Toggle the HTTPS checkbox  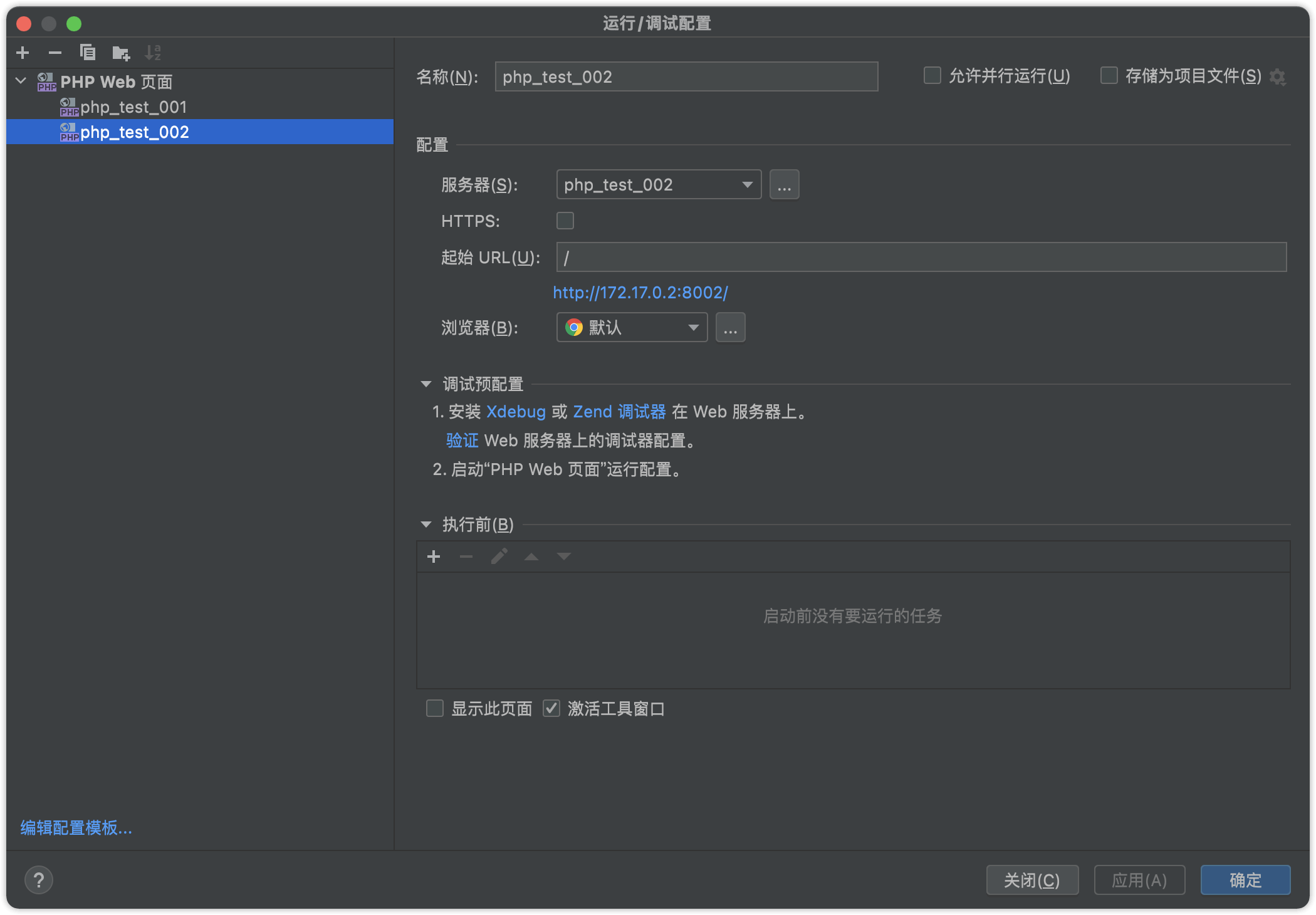click(565, 221)
